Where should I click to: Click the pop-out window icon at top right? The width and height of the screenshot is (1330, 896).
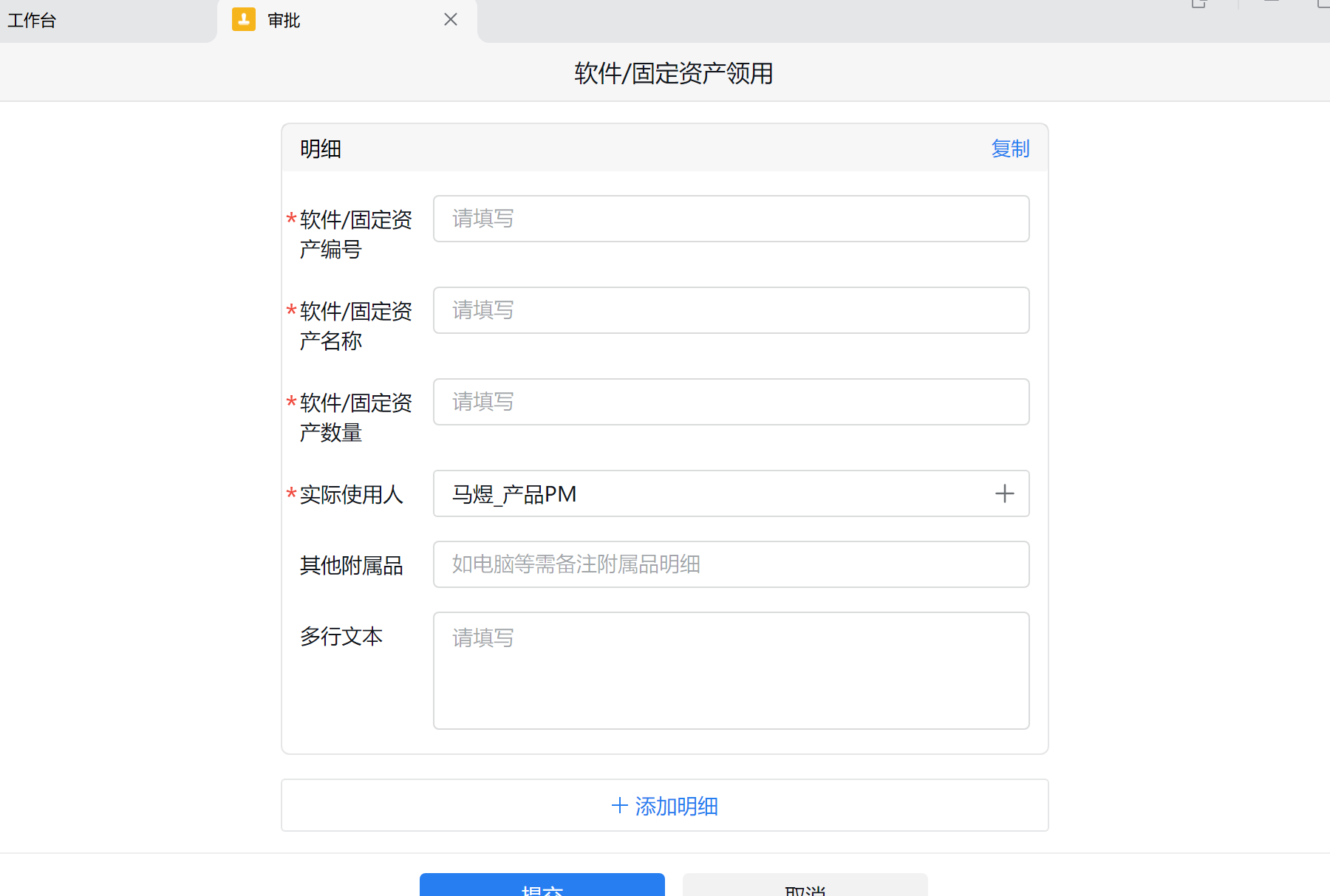point(1198,4)
